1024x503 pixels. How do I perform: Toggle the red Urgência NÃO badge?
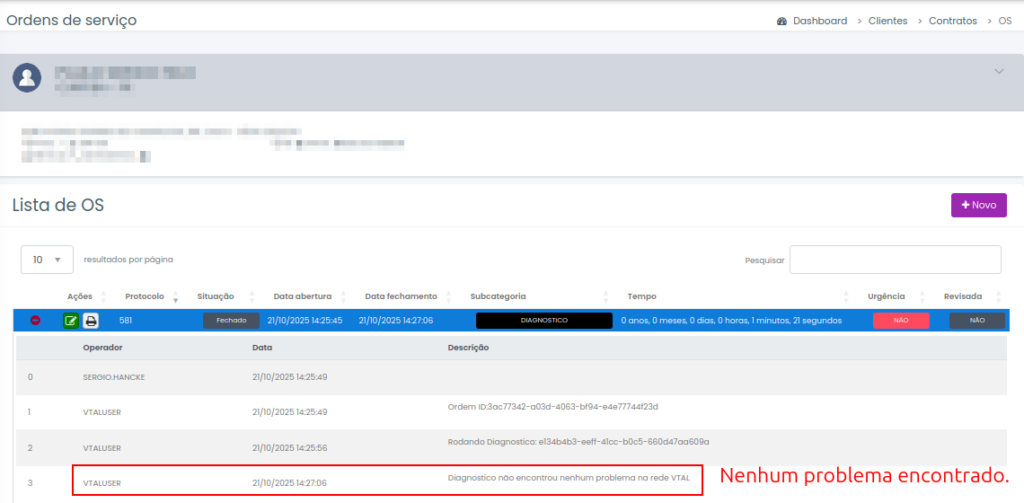coord(900,321)
